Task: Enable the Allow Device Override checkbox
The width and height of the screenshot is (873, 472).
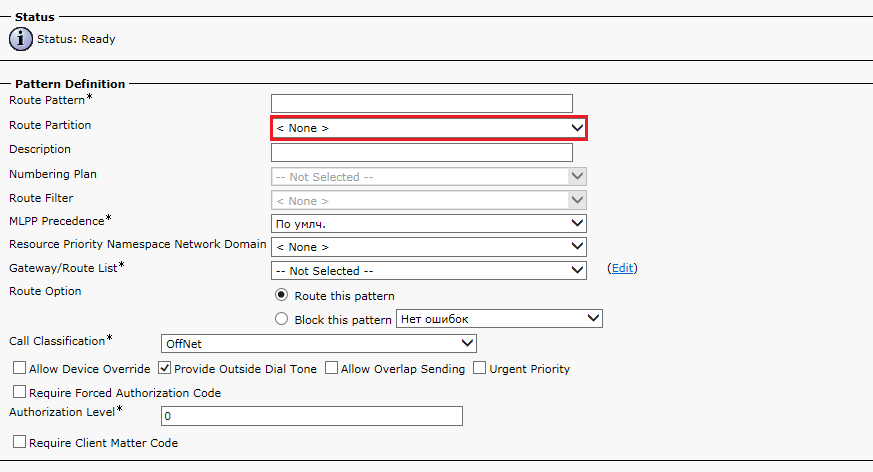Action: tap(20, 369)
